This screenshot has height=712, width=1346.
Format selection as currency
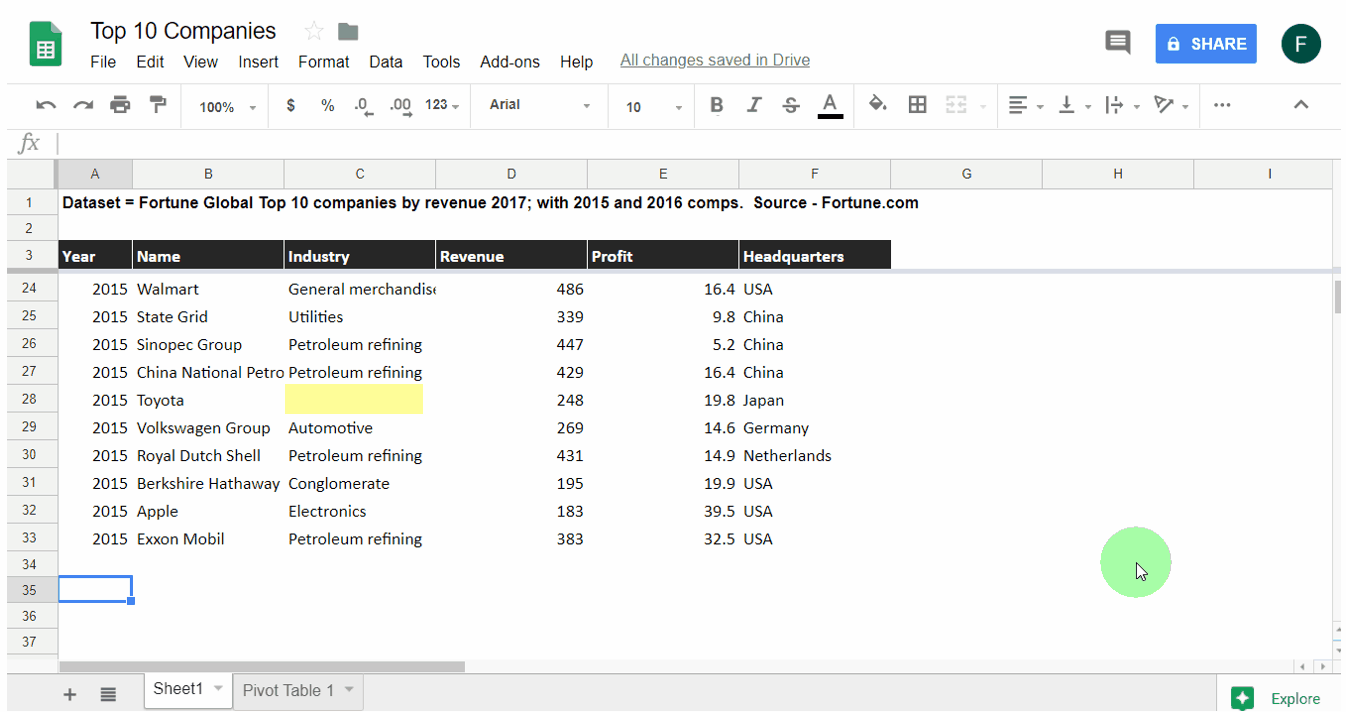(291, 105)
